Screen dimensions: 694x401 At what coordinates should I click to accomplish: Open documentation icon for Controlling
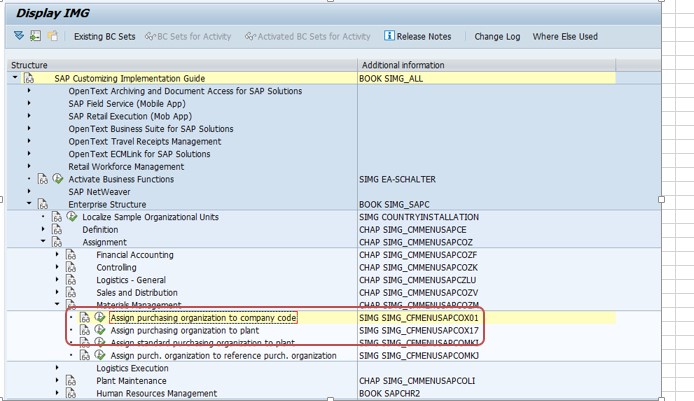click(x=71, y=267)
